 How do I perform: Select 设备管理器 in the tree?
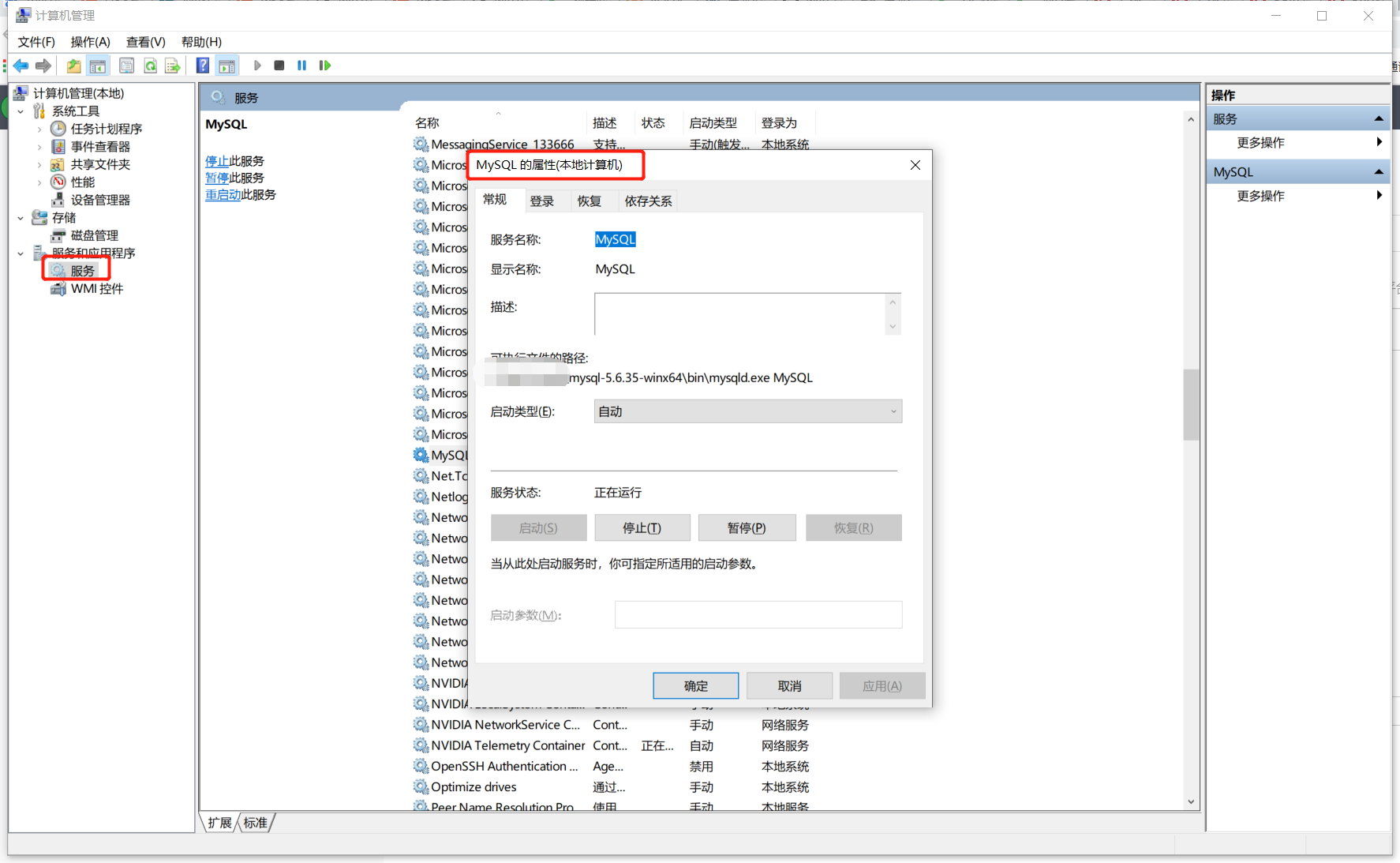100,200
